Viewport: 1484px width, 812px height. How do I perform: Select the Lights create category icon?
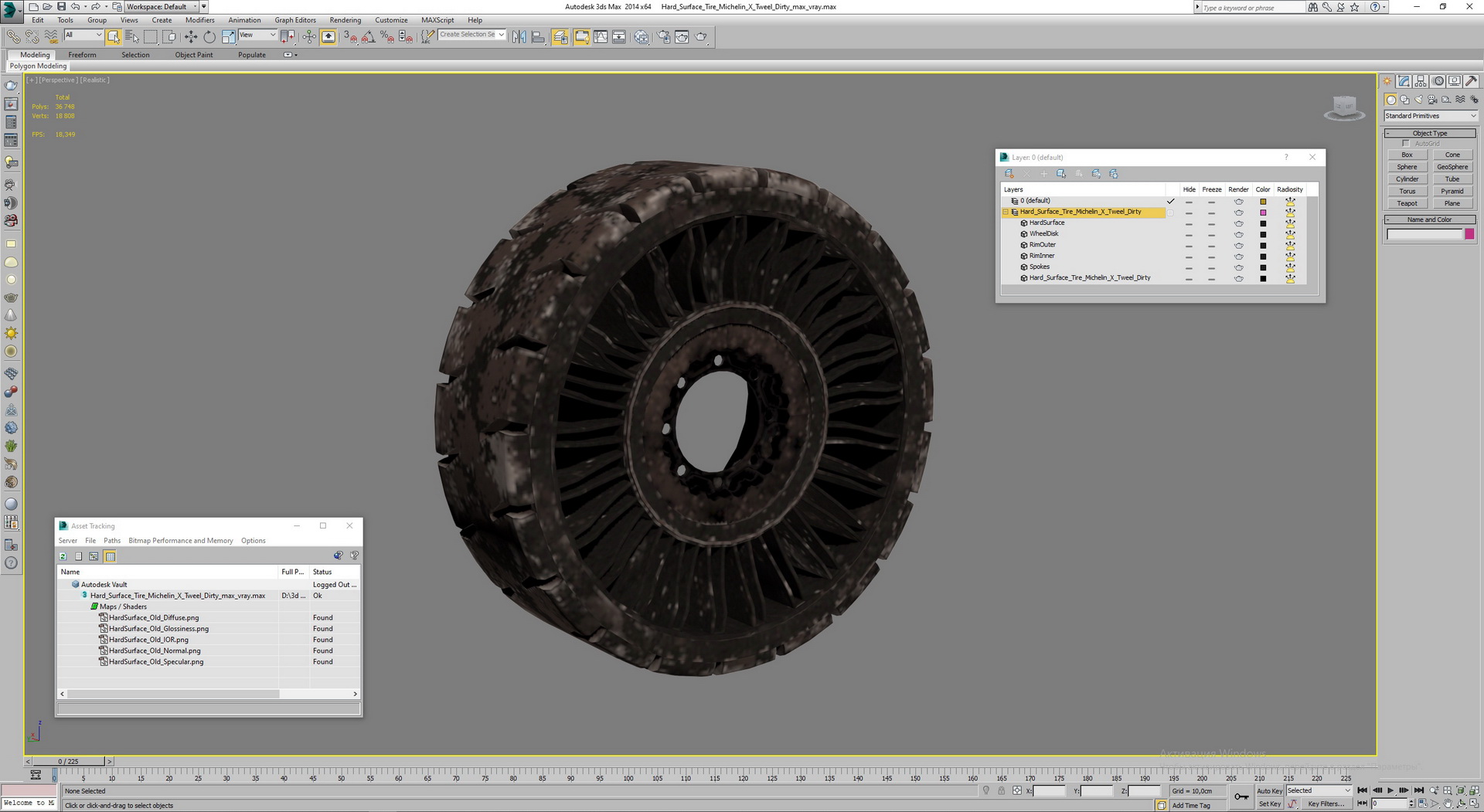[x=1418, y=100]
